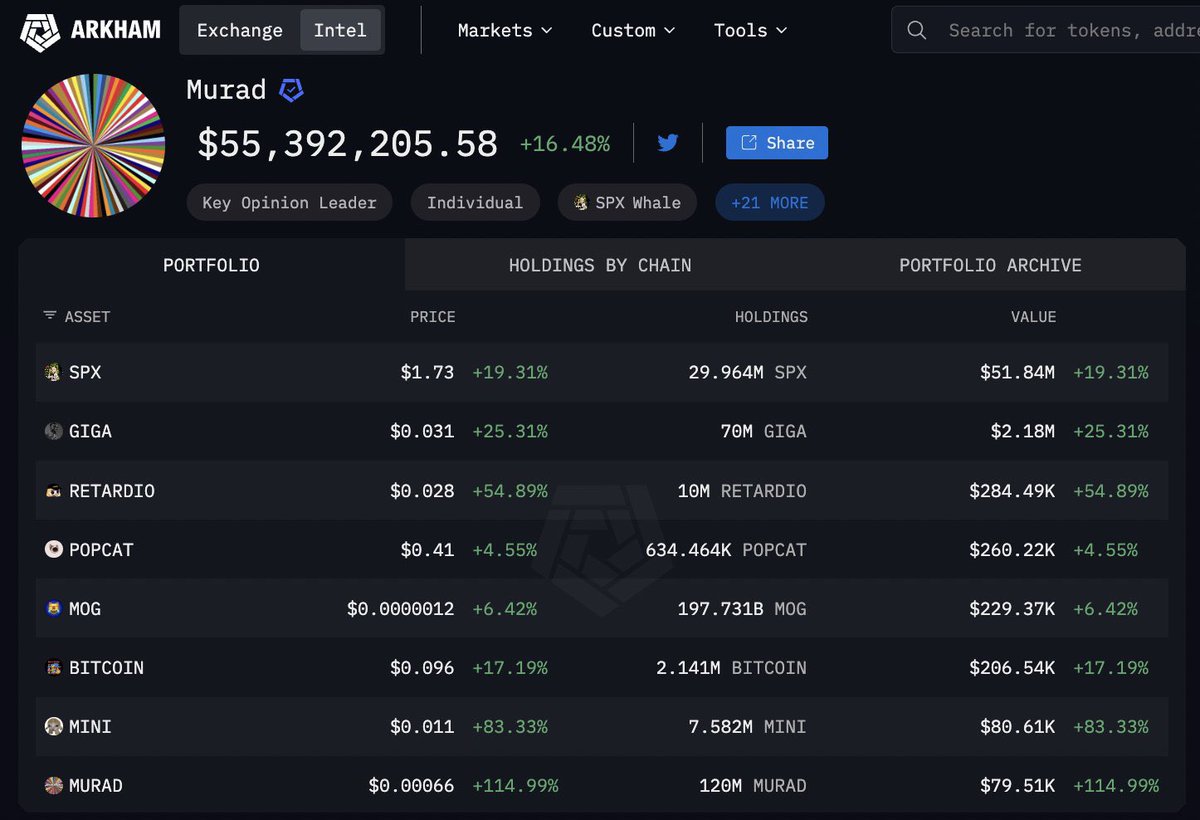Click the verified badge next to Murad
This screenshot has width=1200, height=820.
click(291, 90)
